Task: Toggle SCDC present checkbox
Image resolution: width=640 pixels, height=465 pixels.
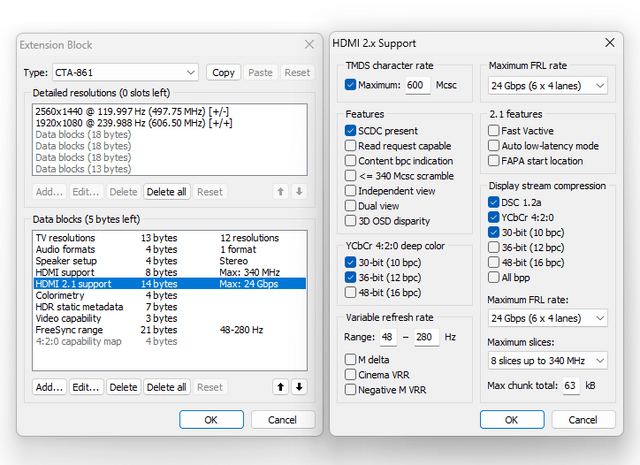Action: point(350,131)
